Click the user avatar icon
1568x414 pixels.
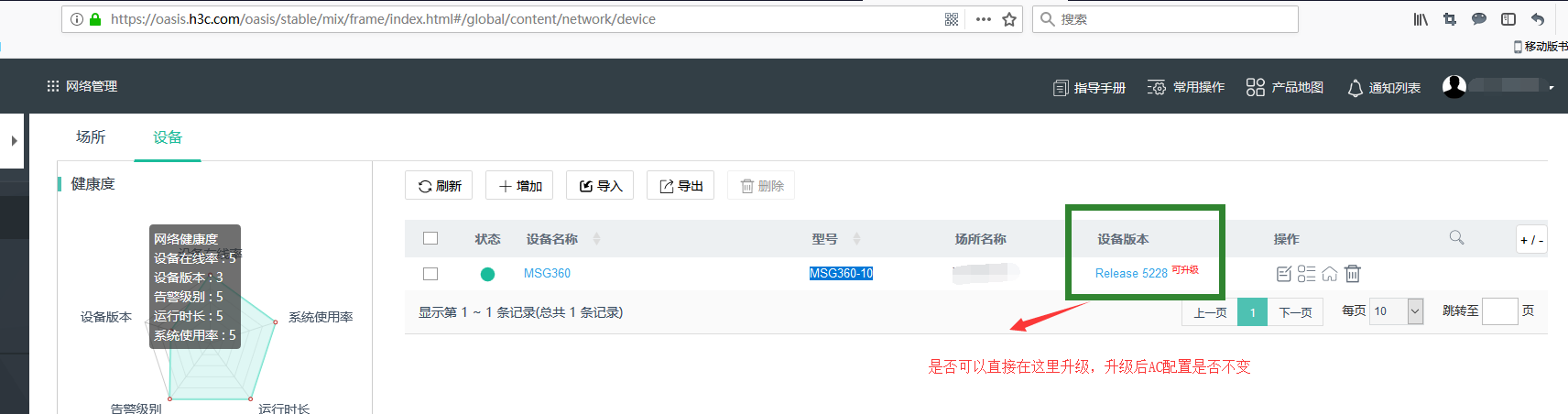coord(1454,86)
